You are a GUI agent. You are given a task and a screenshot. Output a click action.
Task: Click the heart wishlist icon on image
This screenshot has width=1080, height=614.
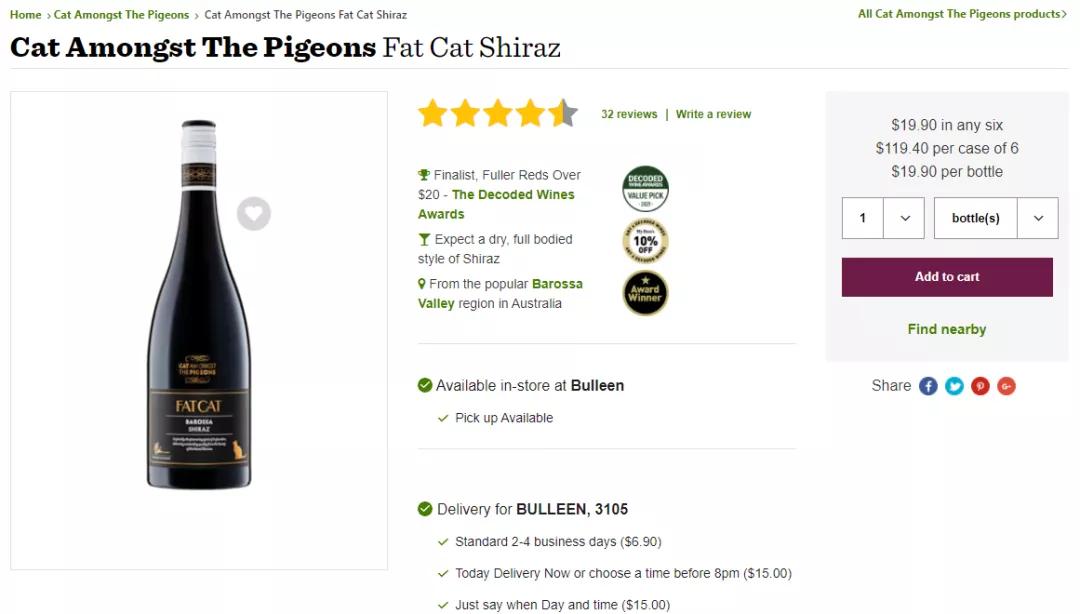254,213
